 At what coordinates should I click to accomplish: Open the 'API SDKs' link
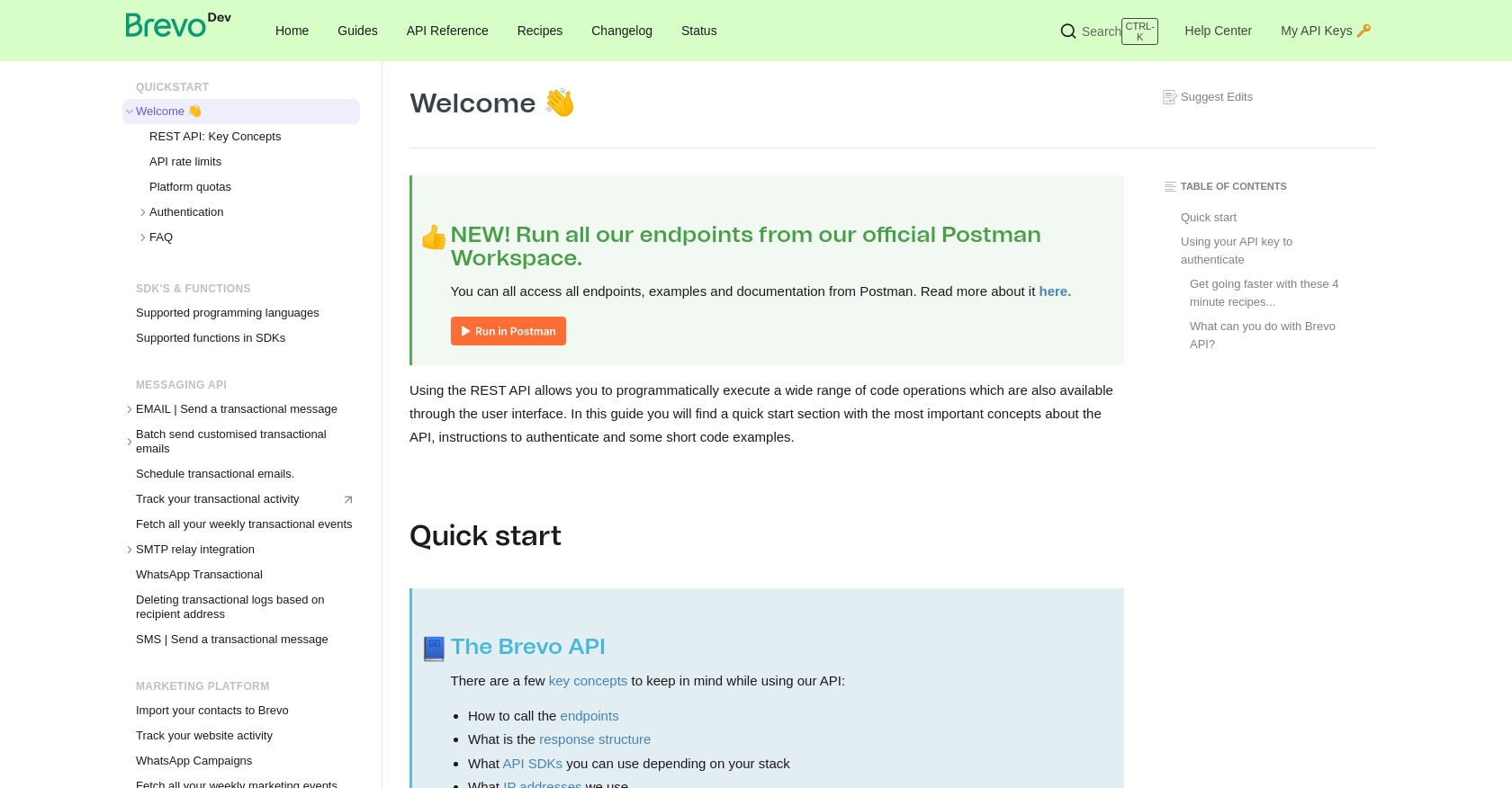pos(532,764)
